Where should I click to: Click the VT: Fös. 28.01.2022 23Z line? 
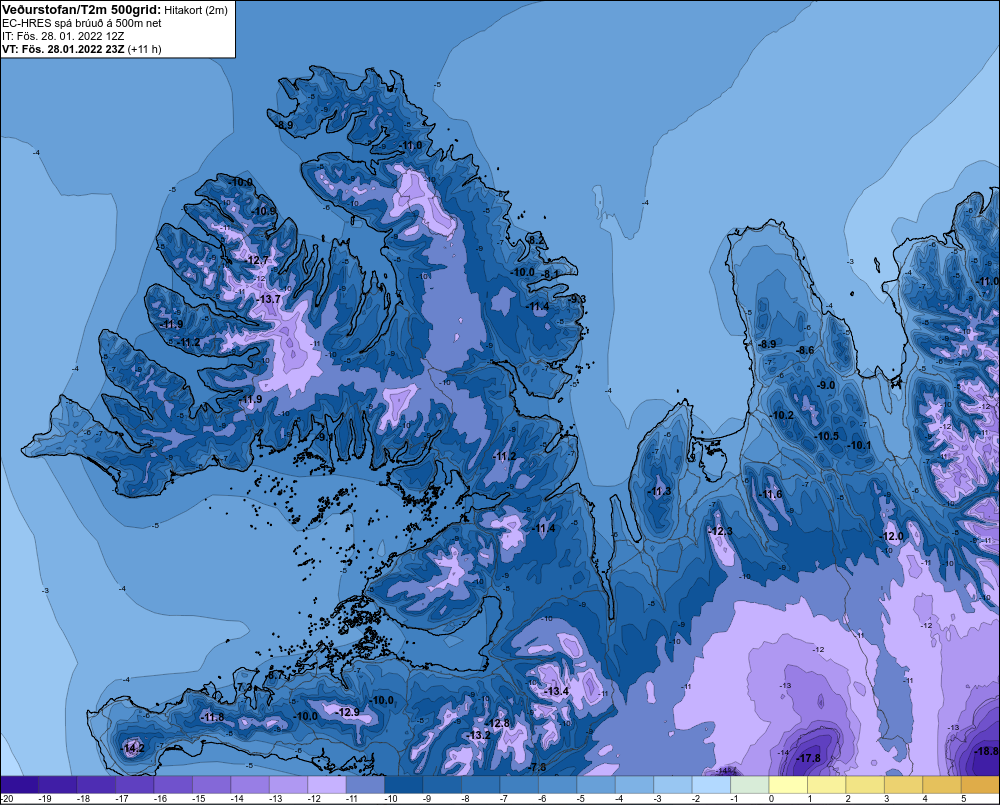(x=82, y=49)
